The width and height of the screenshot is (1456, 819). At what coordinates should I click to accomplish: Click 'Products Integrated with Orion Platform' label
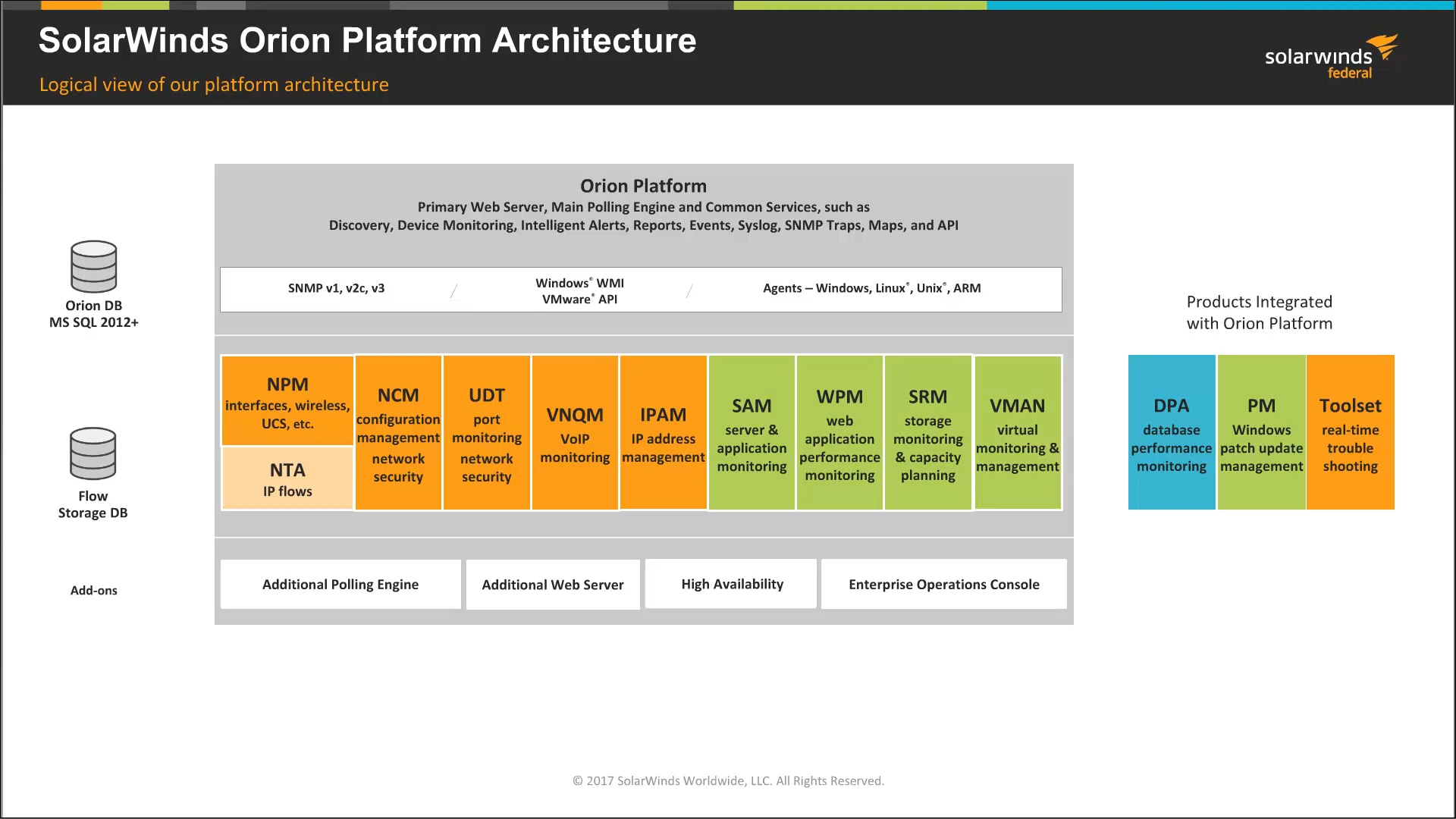tap(1260, 312)
